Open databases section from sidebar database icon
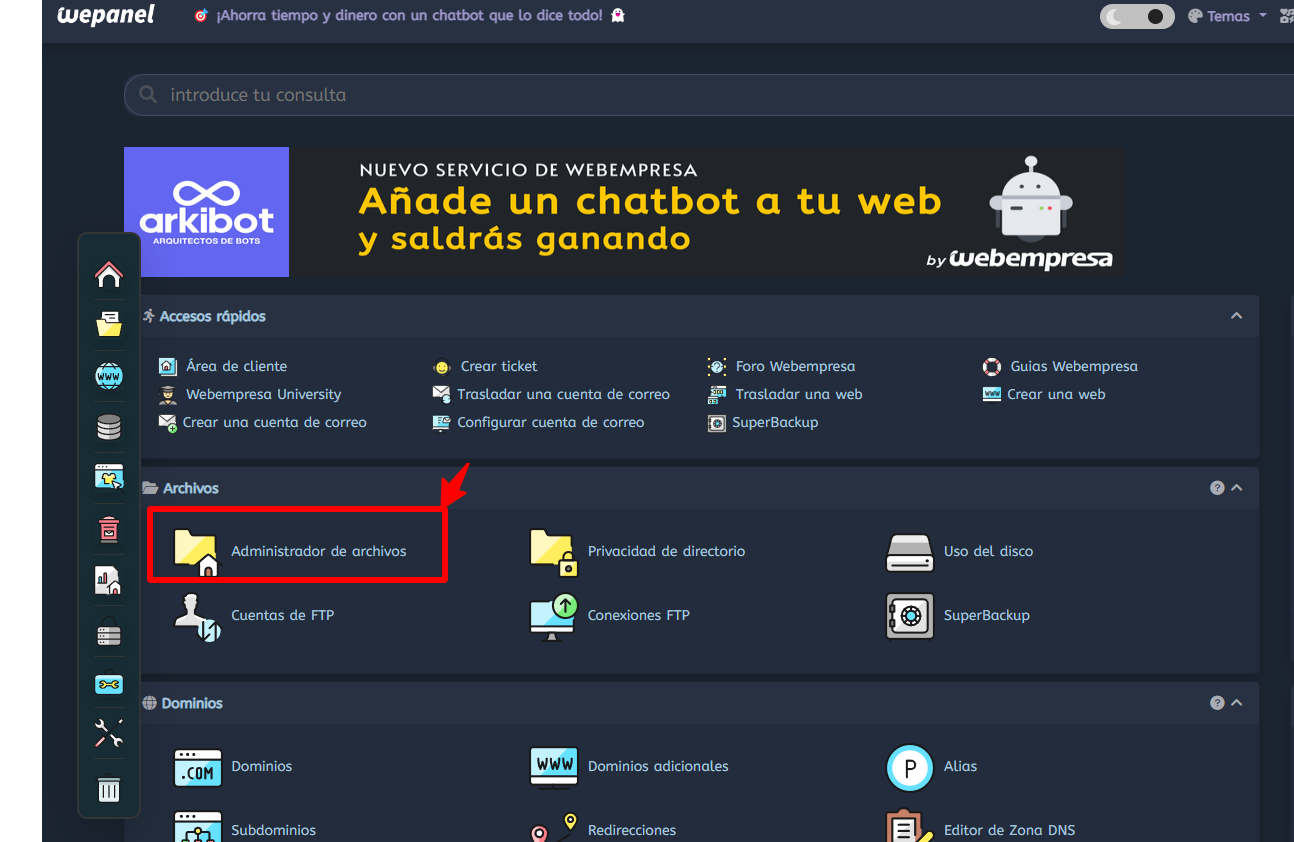This screenshot has height=842, width=1294. pyautogui.click(x=109, y=428)
